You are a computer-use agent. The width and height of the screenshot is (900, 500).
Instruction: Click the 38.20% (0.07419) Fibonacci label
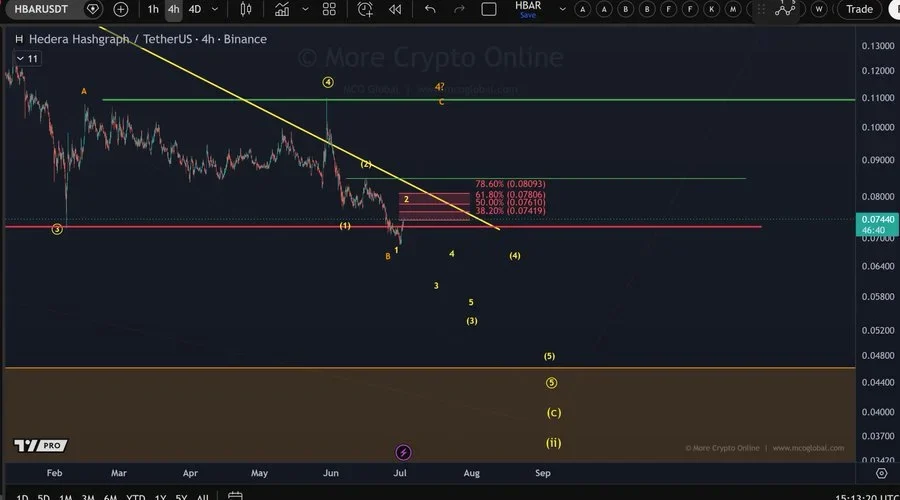510,211
